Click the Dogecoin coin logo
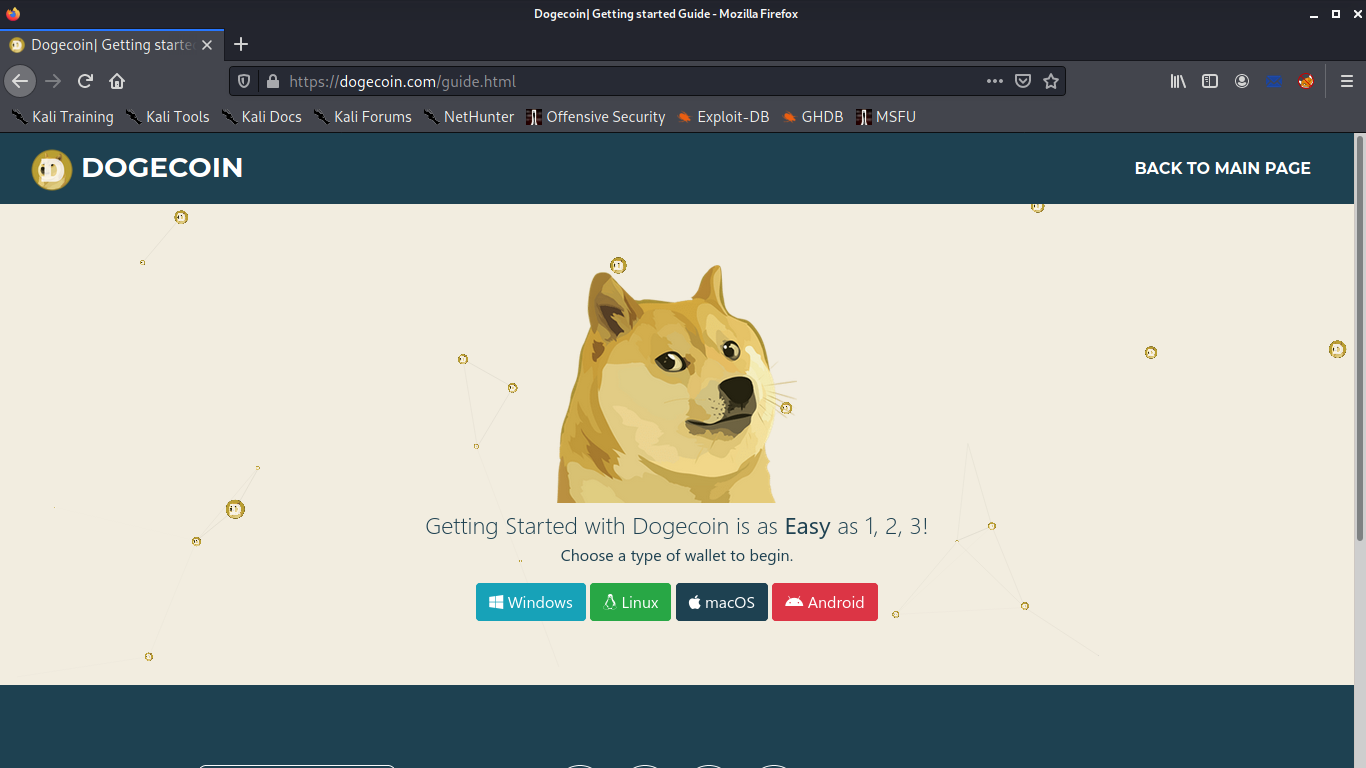The image size is (1366, 768). [x=52, y=169]
